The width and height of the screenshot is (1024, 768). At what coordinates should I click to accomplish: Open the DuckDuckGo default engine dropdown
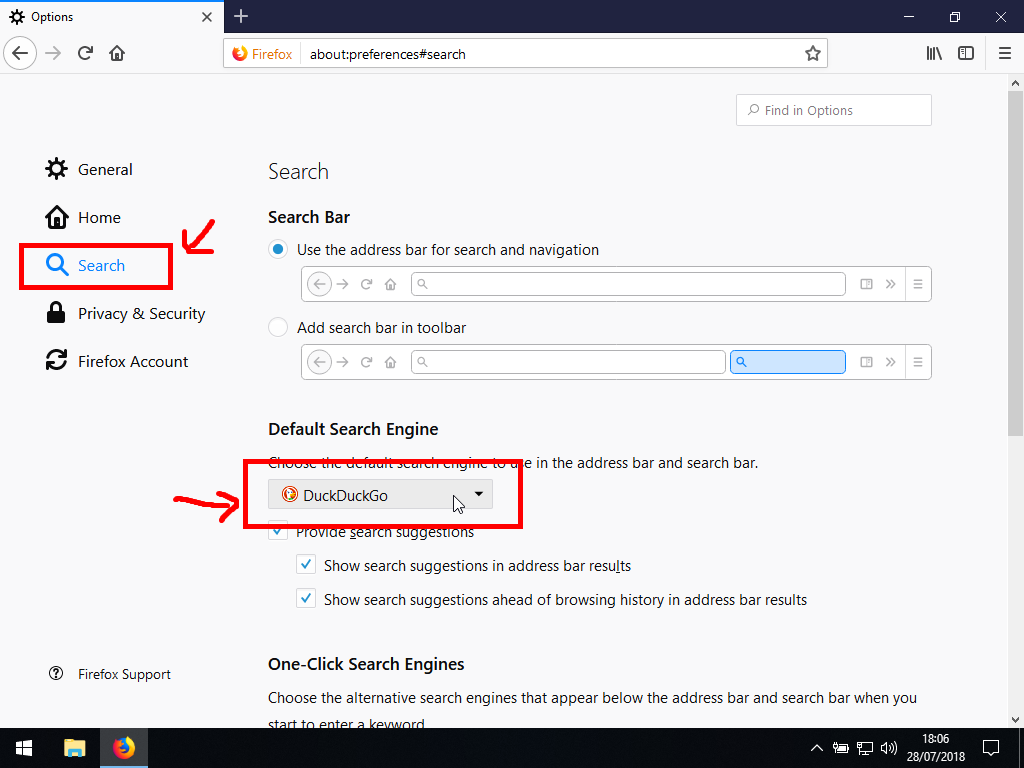(380, 495)
